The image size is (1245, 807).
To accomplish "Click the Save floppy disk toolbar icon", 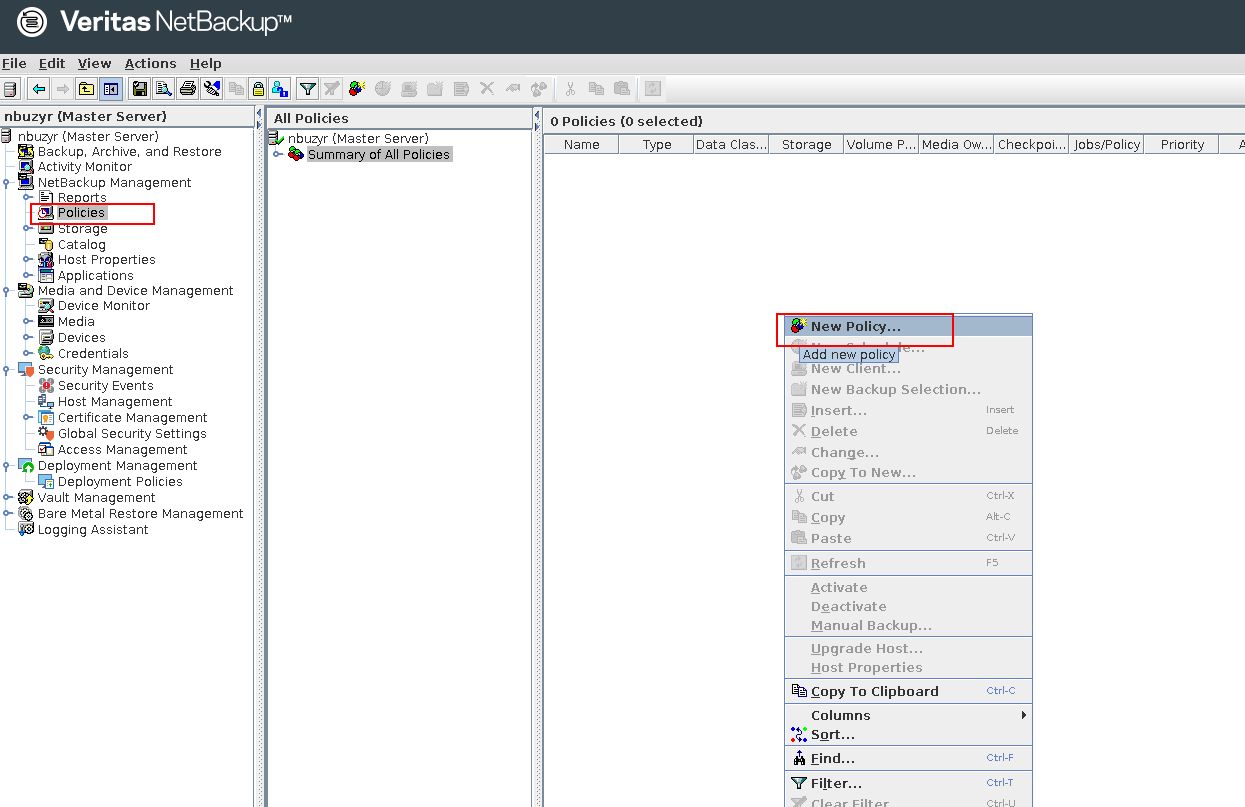I will coord(139,89).
